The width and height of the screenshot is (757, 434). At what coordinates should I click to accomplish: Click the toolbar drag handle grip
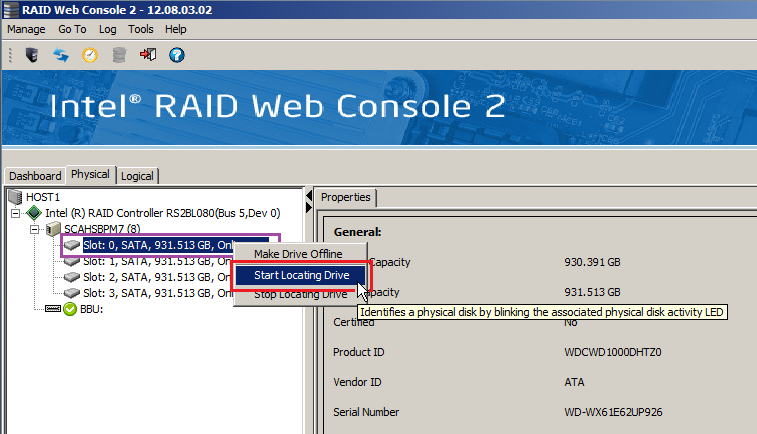10,55
